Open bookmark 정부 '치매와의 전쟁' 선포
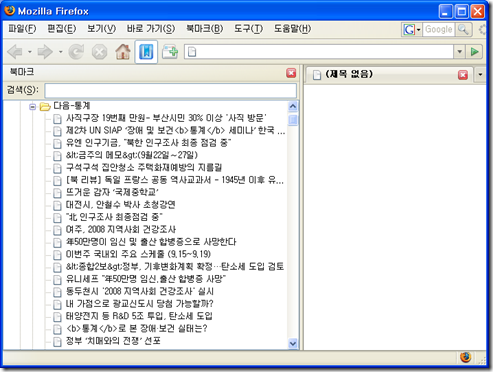 coord(113,341)
